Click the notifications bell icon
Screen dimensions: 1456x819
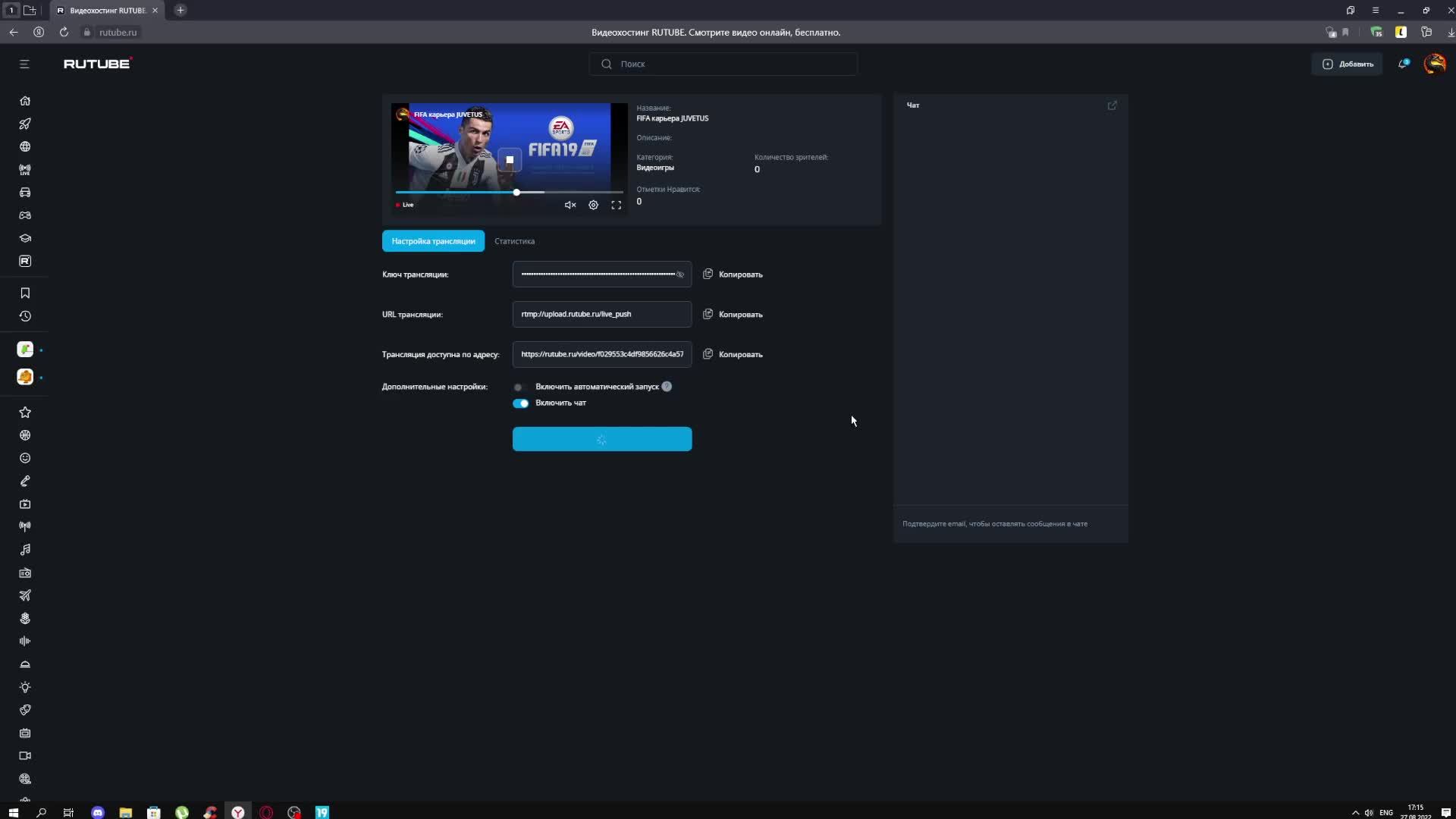(1403, 64)
